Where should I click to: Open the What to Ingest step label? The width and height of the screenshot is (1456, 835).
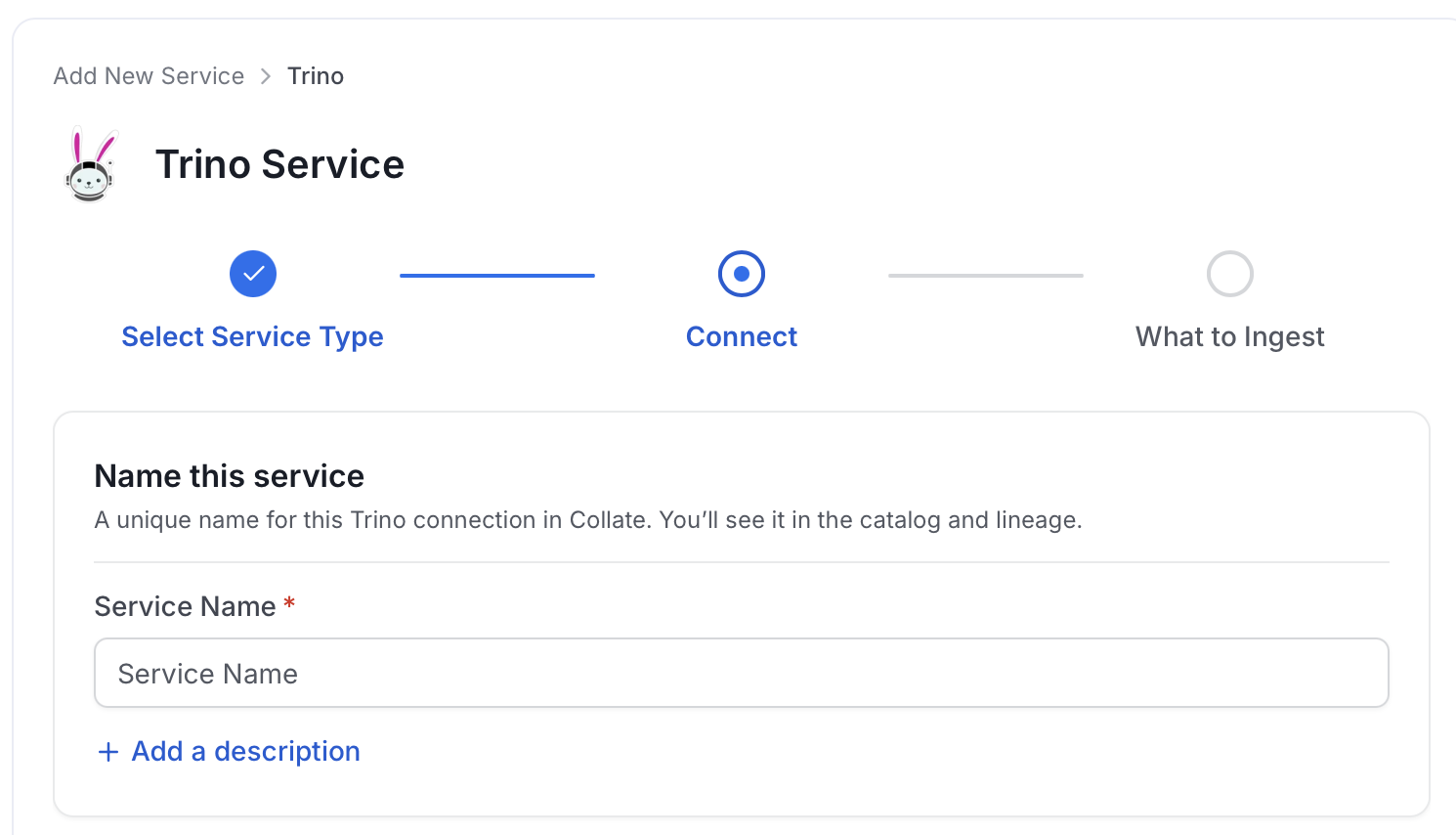click(1230, 336)
